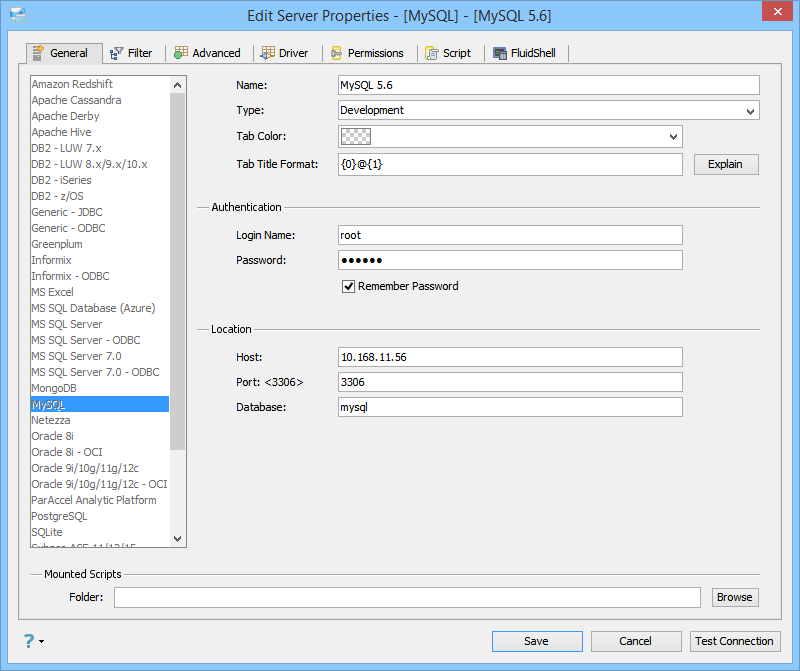This screenshot has height=671, width=800.
Task: Click the General tab icon
Action: pos(38,53)
